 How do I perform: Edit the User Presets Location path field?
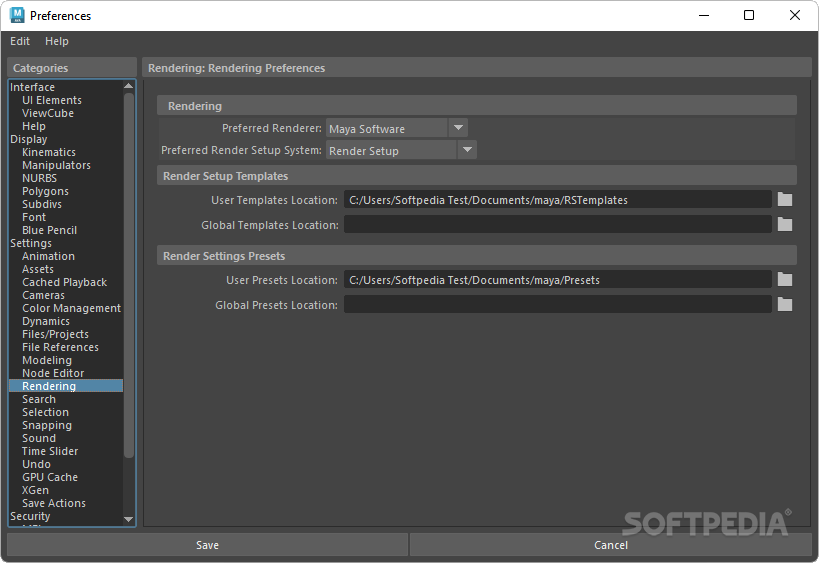(x=557, y=279)
